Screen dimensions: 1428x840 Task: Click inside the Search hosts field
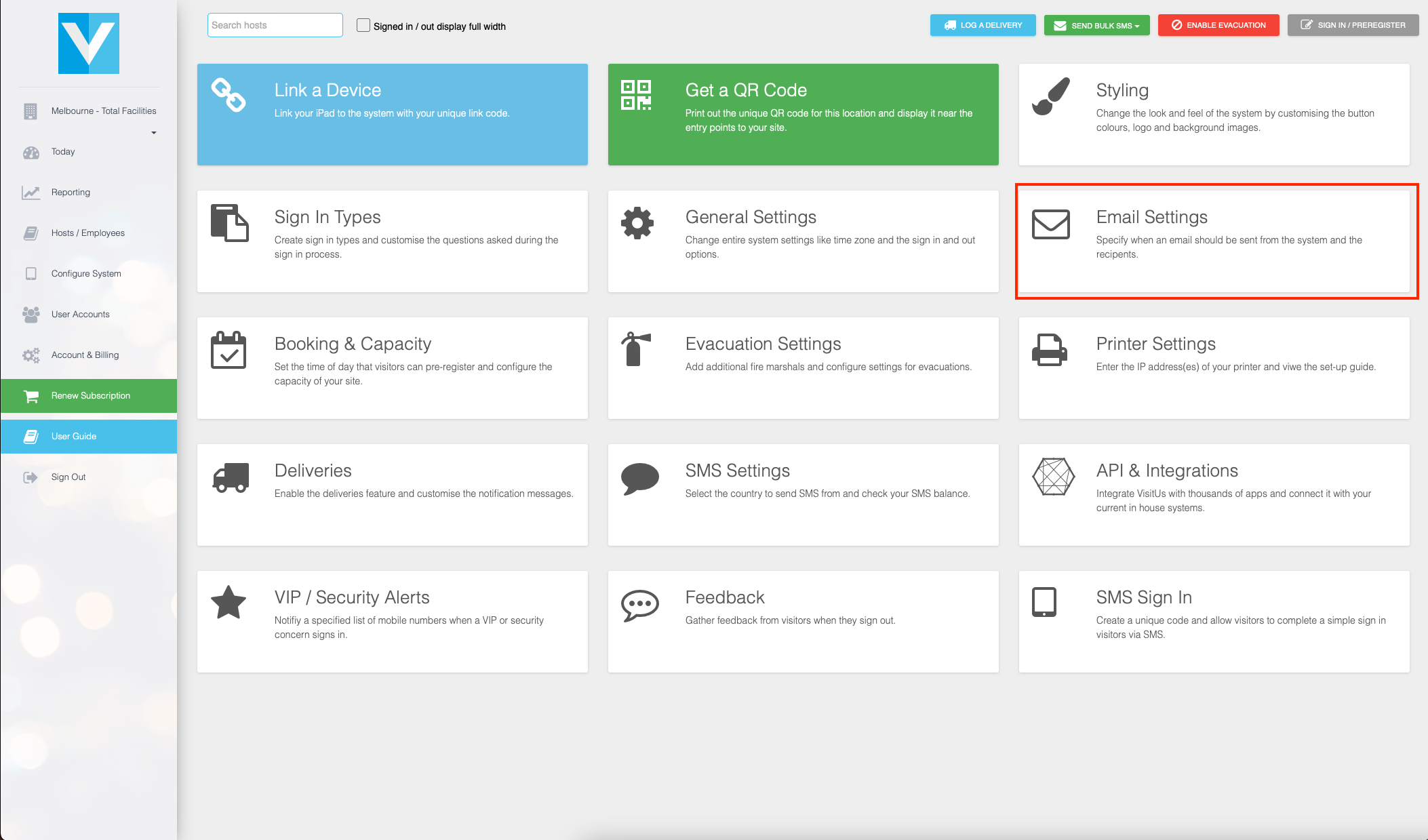click(x=275, y=24)
